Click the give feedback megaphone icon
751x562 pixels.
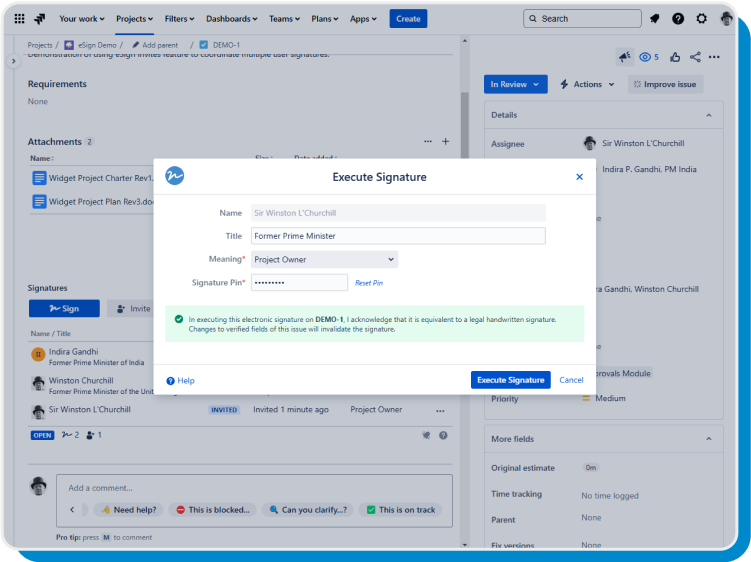click(625, 57)
